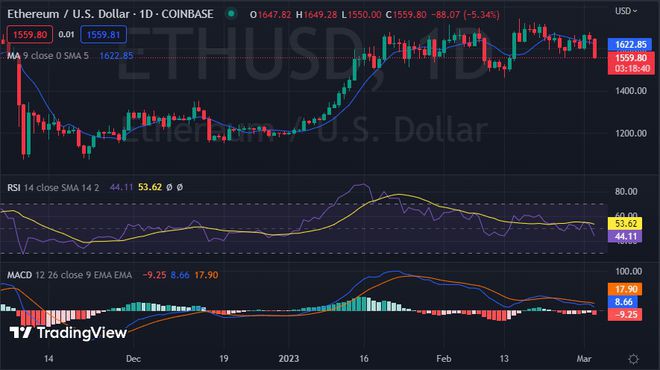
Task: Click the Feb date on time axis
Action: 444,359
